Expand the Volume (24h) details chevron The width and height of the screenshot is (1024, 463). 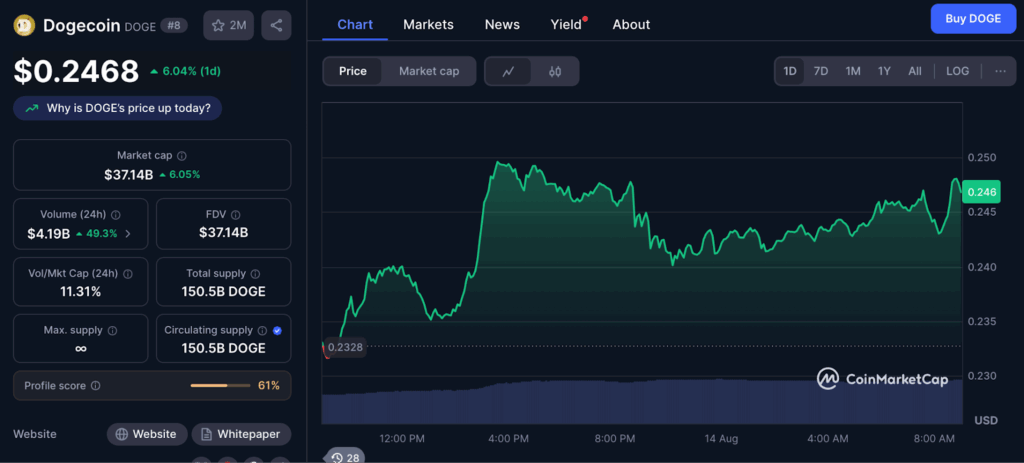[127, 234]
